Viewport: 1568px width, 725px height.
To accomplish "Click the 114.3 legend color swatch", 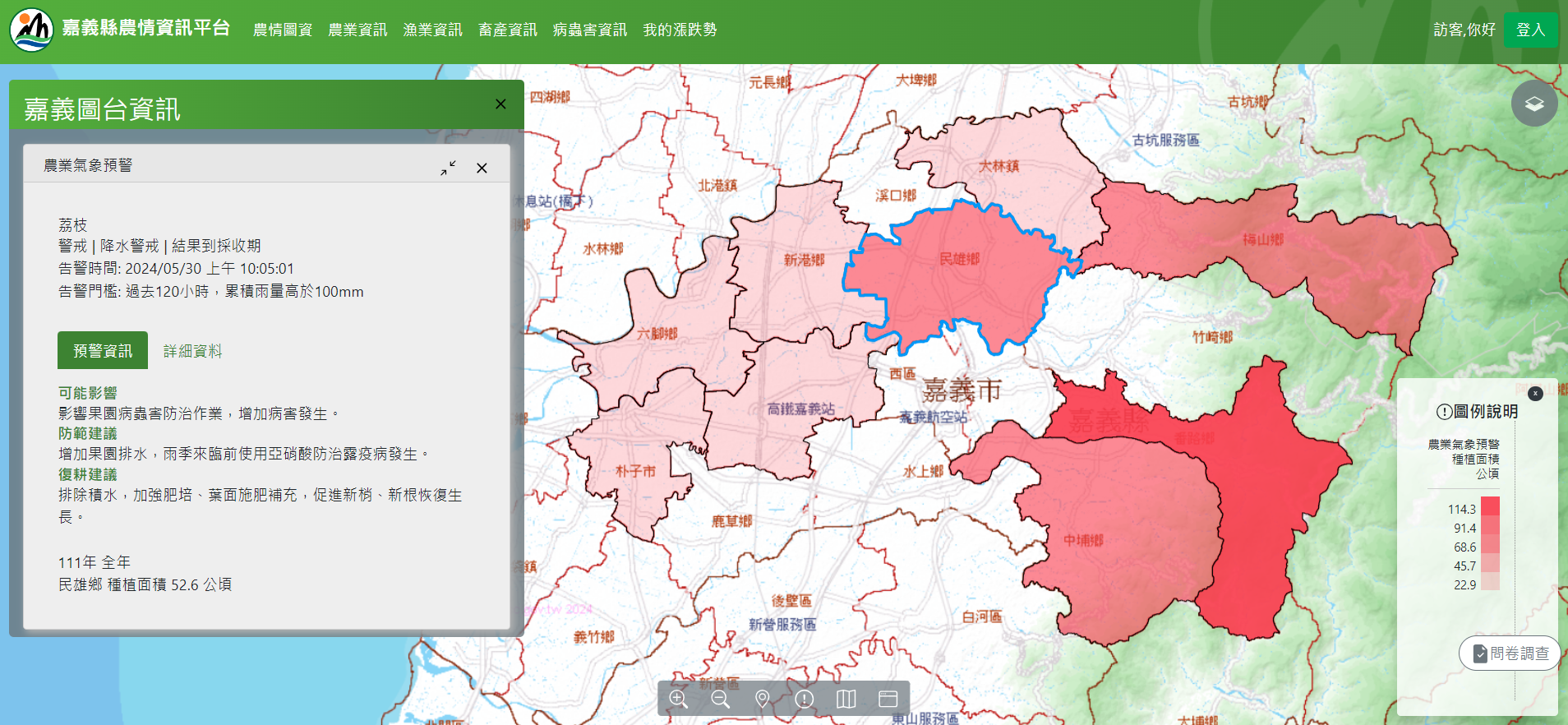I will [x=1490, y=507].
